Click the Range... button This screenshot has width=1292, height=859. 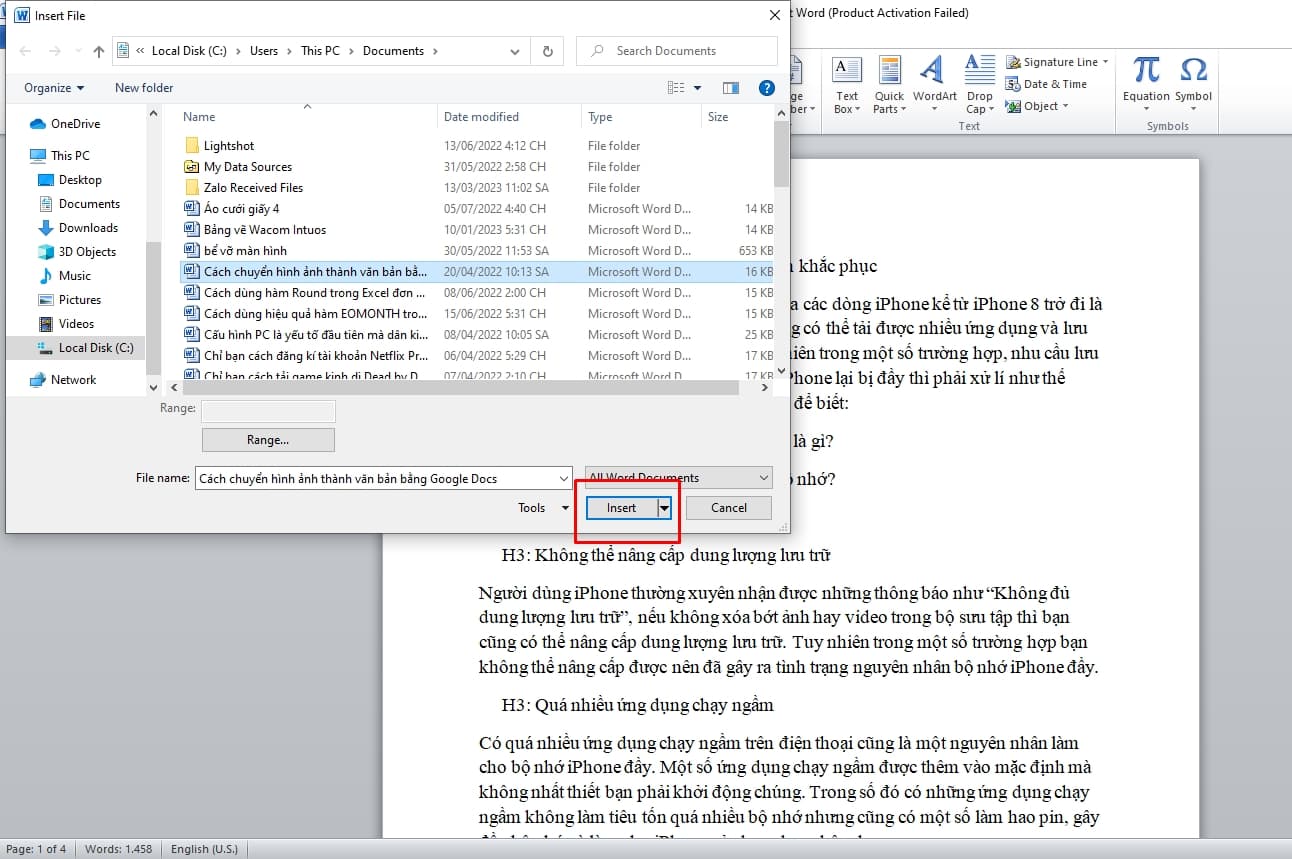pos(268,440)
